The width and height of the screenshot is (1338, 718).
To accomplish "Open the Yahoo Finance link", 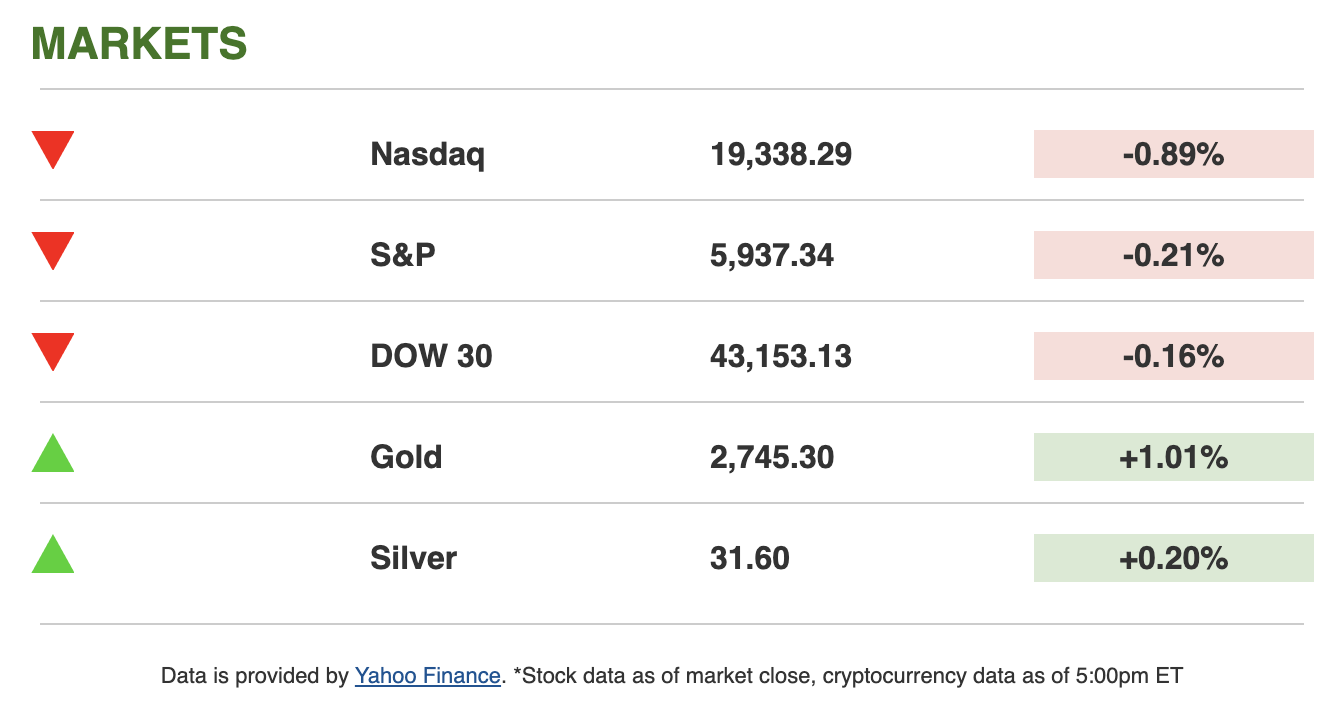I will click(x=427, y=676).
